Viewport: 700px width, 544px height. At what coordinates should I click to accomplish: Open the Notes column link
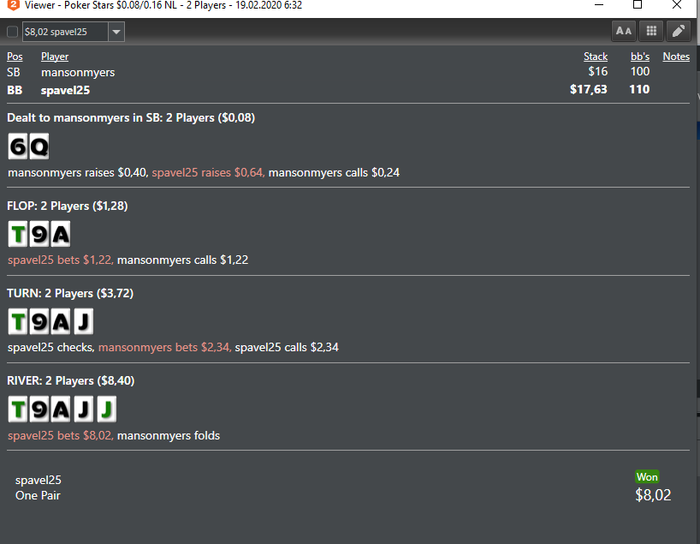(x=676, y=57)
